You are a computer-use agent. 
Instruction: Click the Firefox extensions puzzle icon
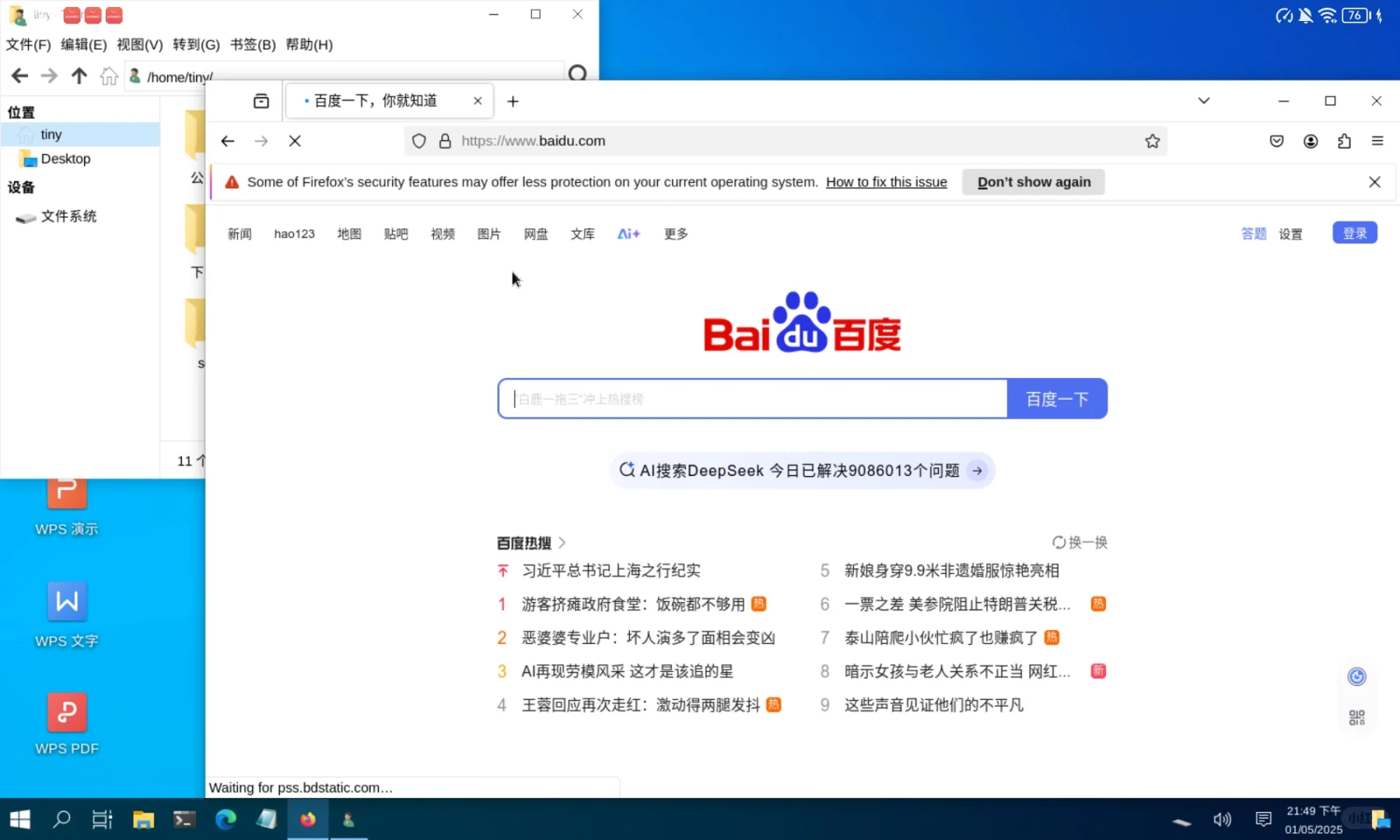click(1344, 141)
